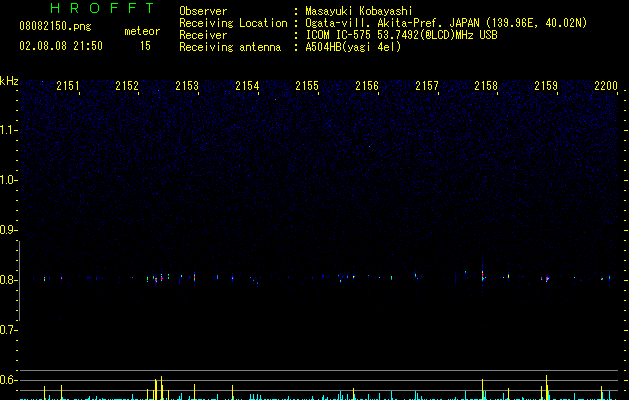The height and width of the screenshot is (400, 629).
Task: Click the 2157 time axis label
Action: click(427, 85)
